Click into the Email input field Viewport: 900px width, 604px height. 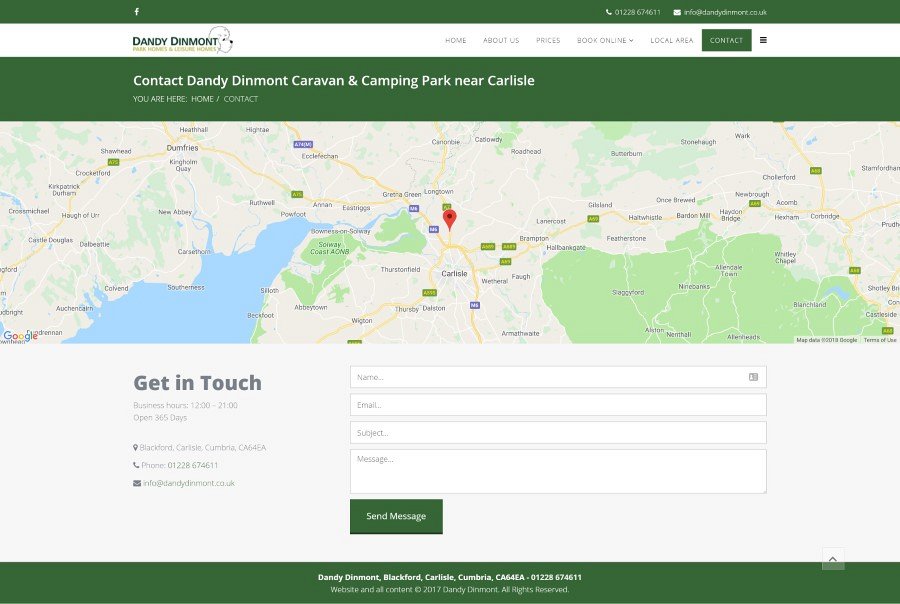tap(557, 405)
